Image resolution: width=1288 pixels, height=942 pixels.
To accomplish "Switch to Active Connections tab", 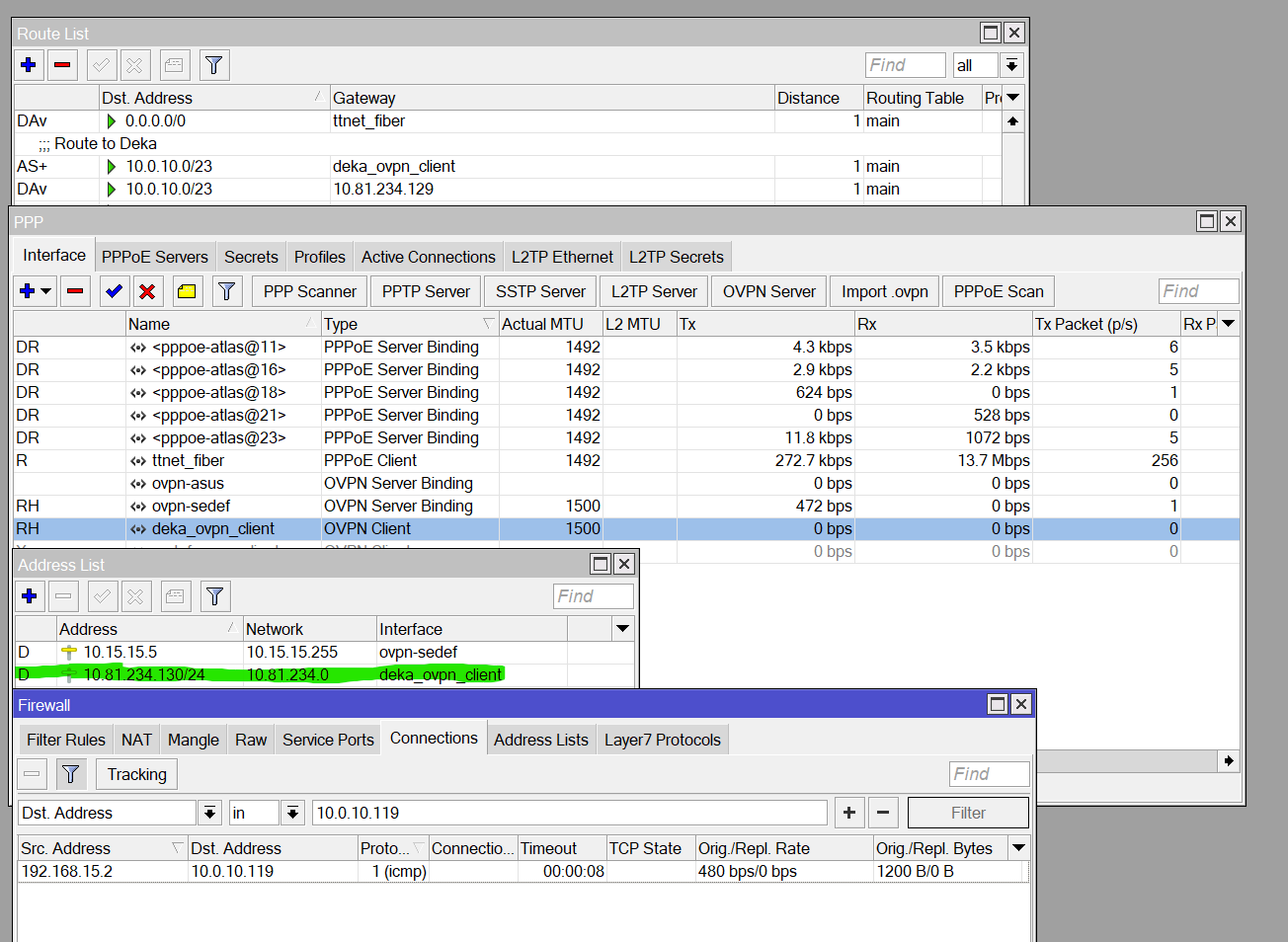I will click(429, 257).
